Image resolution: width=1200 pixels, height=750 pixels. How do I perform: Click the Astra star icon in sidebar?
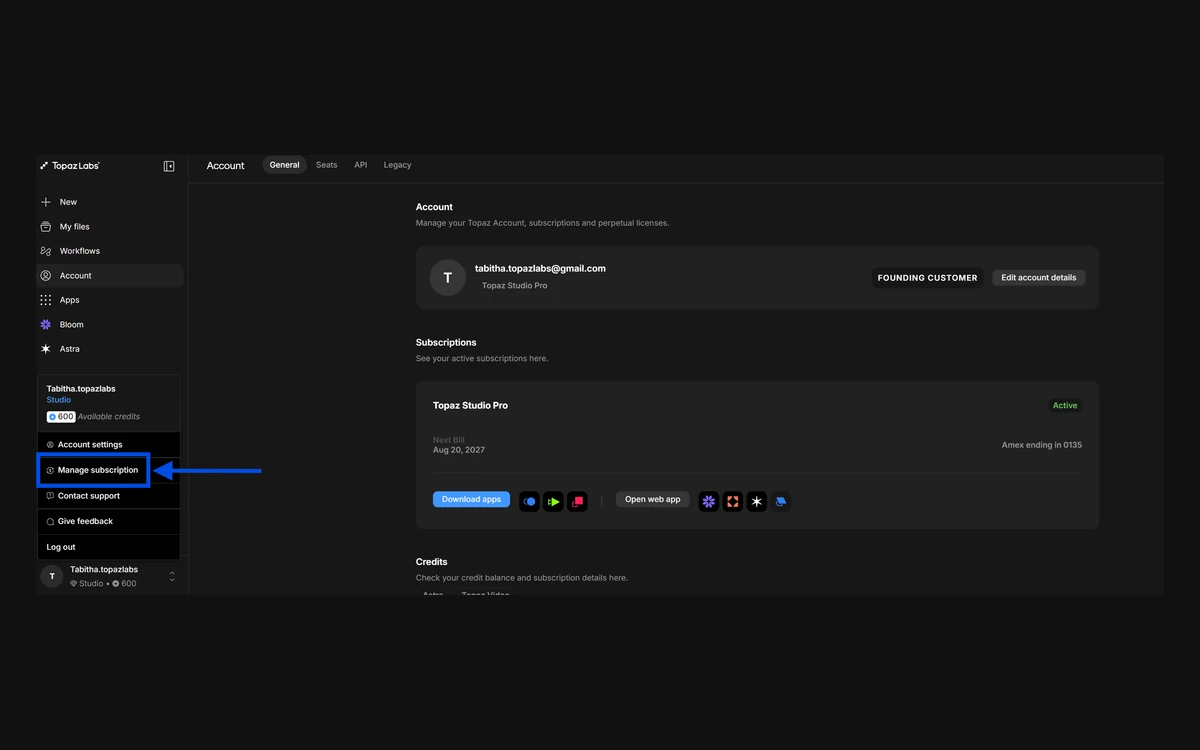[x=46, y=349]
